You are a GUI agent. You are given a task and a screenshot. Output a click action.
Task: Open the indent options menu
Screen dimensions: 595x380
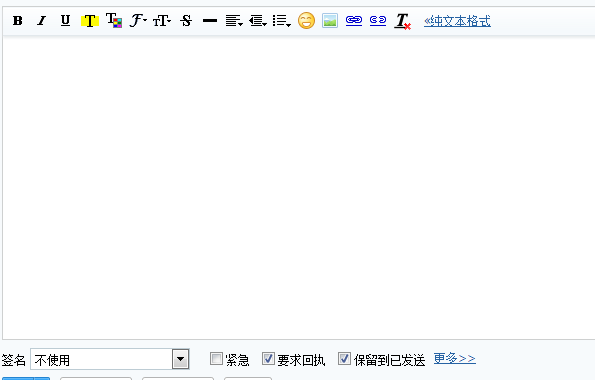[x=258, y=21]
